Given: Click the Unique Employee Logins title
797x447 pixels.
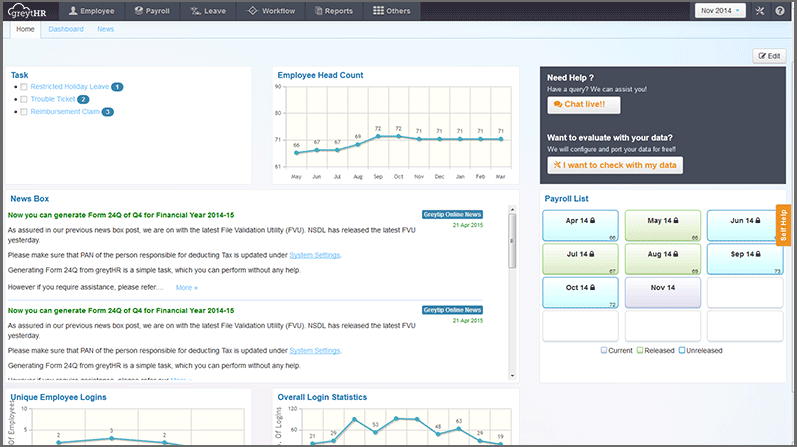Looking at the screenshot, I should (58, 397).
